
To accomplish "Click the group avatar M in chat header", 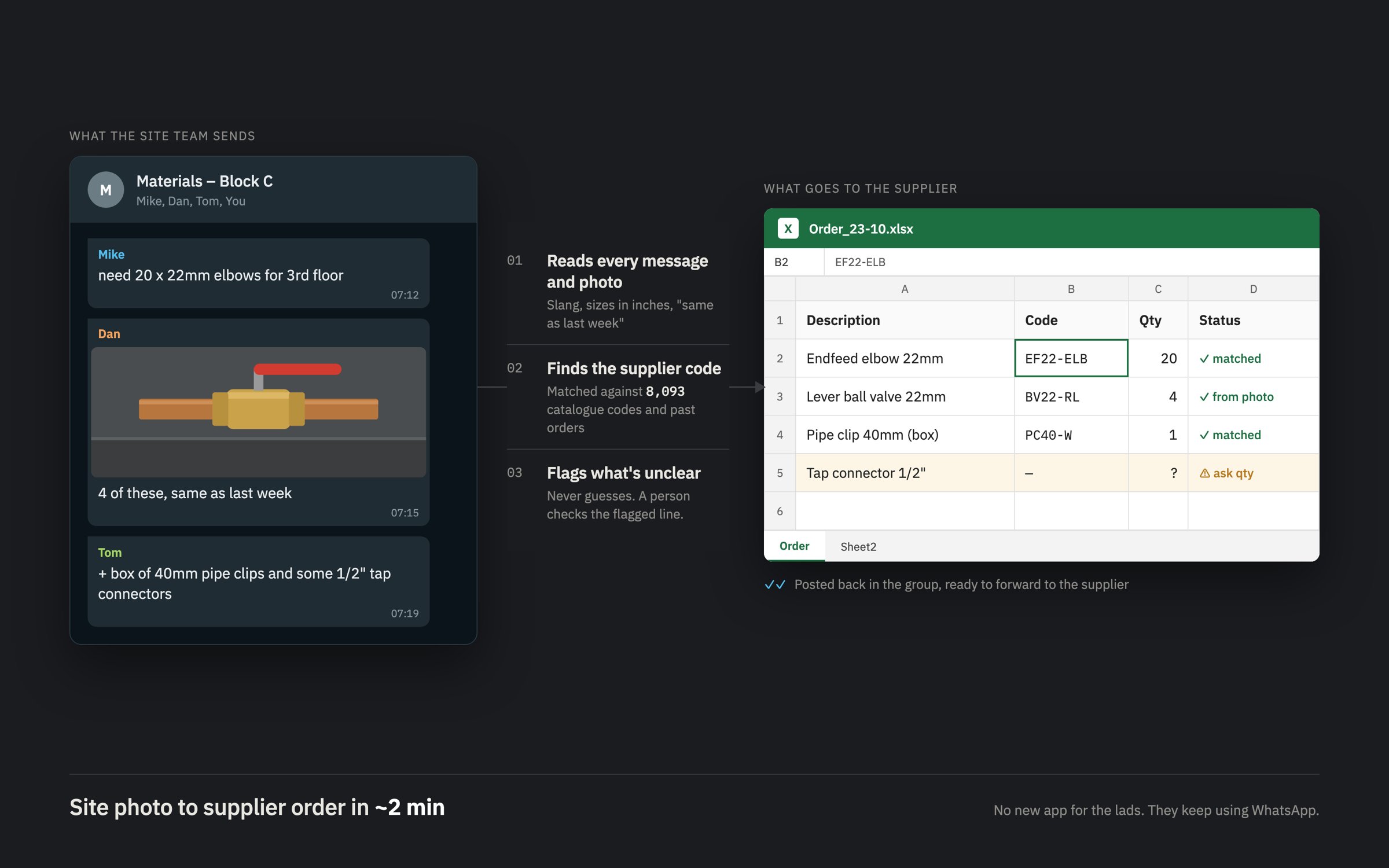I will [105, 190].
